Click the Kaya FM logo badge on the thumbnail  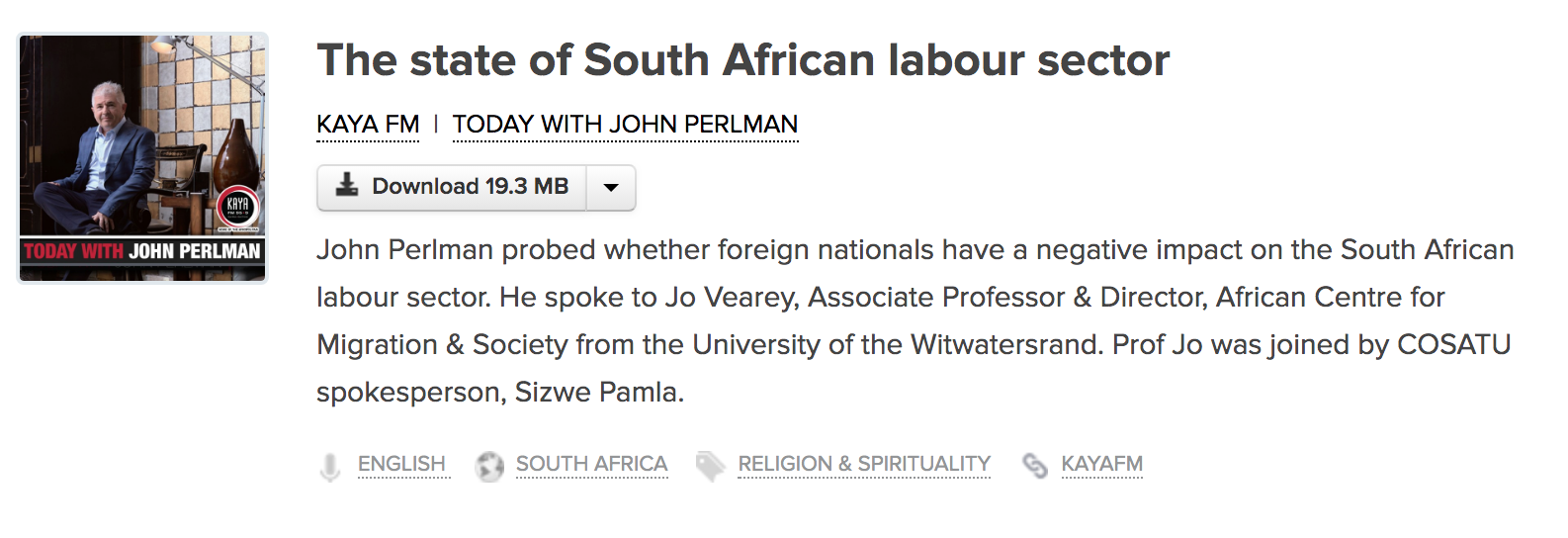[237, 208]
